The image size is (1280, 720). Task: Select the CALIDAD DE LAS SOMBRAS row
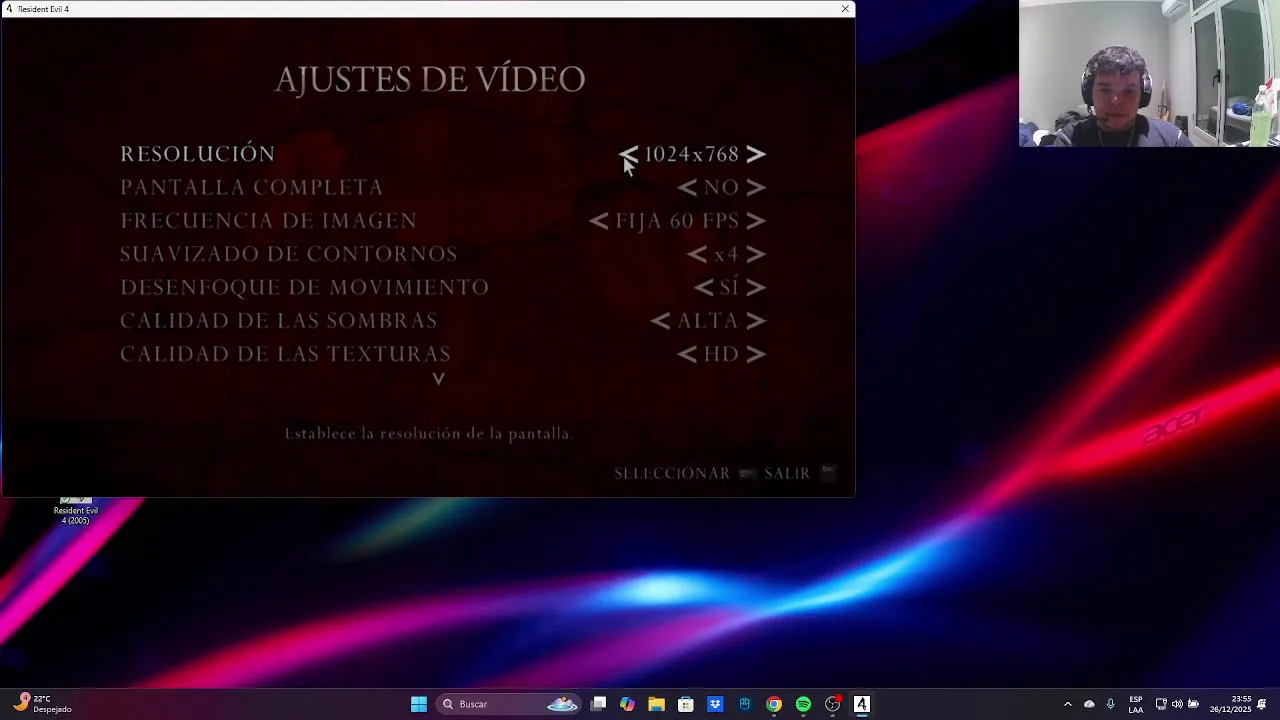[x=443, y=320]
